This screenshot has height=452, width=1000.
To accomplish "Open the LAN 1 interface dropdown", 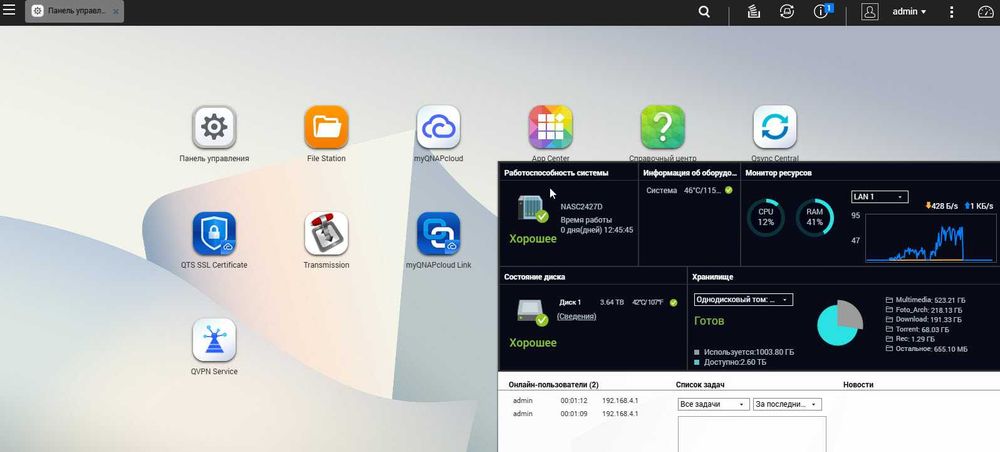I will click(x=879, y=197).
